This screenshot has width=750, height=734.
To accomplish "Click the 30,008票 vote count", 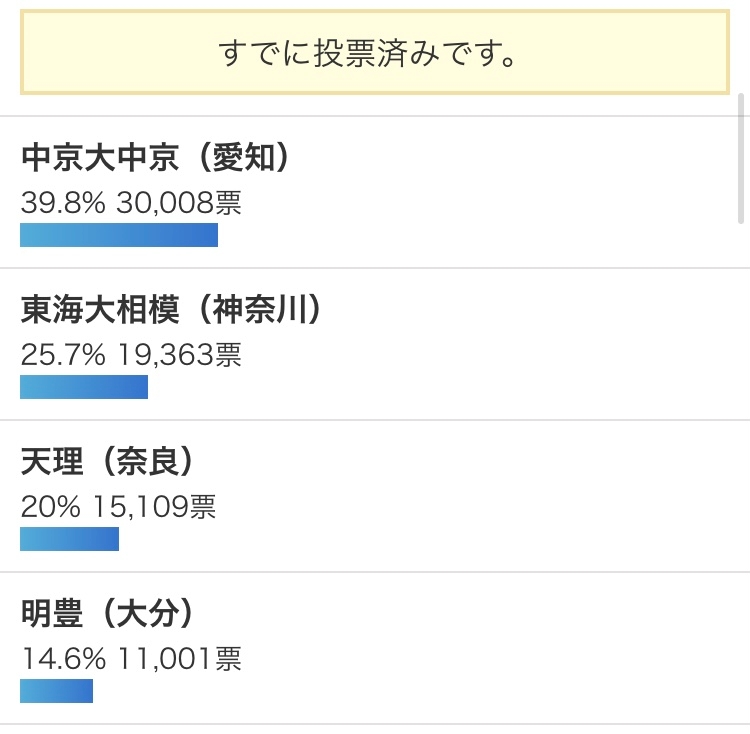I will (179, 203).
